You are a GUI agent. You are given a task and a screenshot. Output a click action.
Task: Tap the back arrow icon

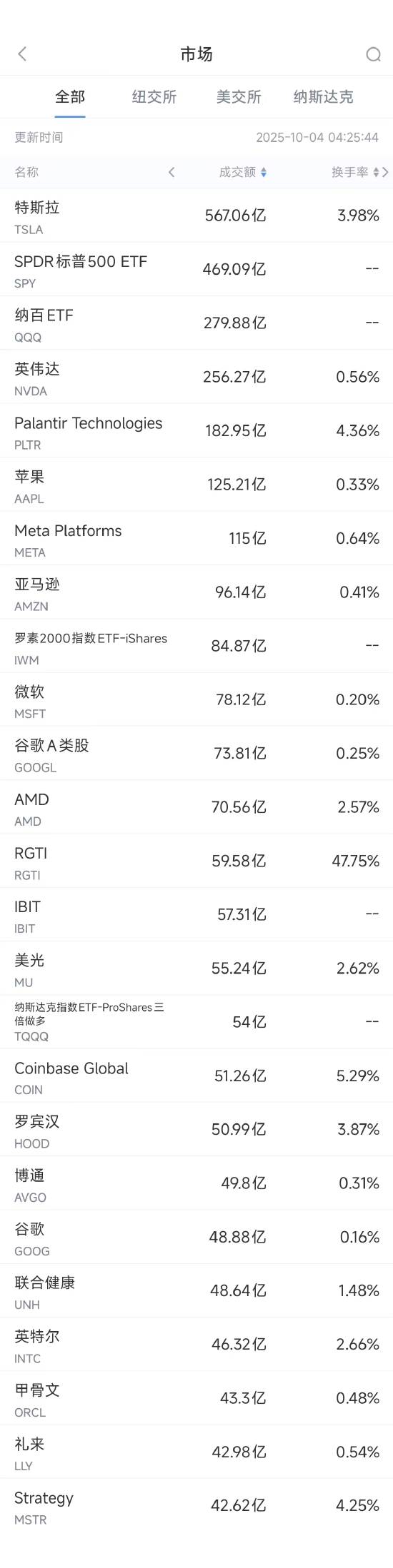pyautogui.click(x=22, y=54)
